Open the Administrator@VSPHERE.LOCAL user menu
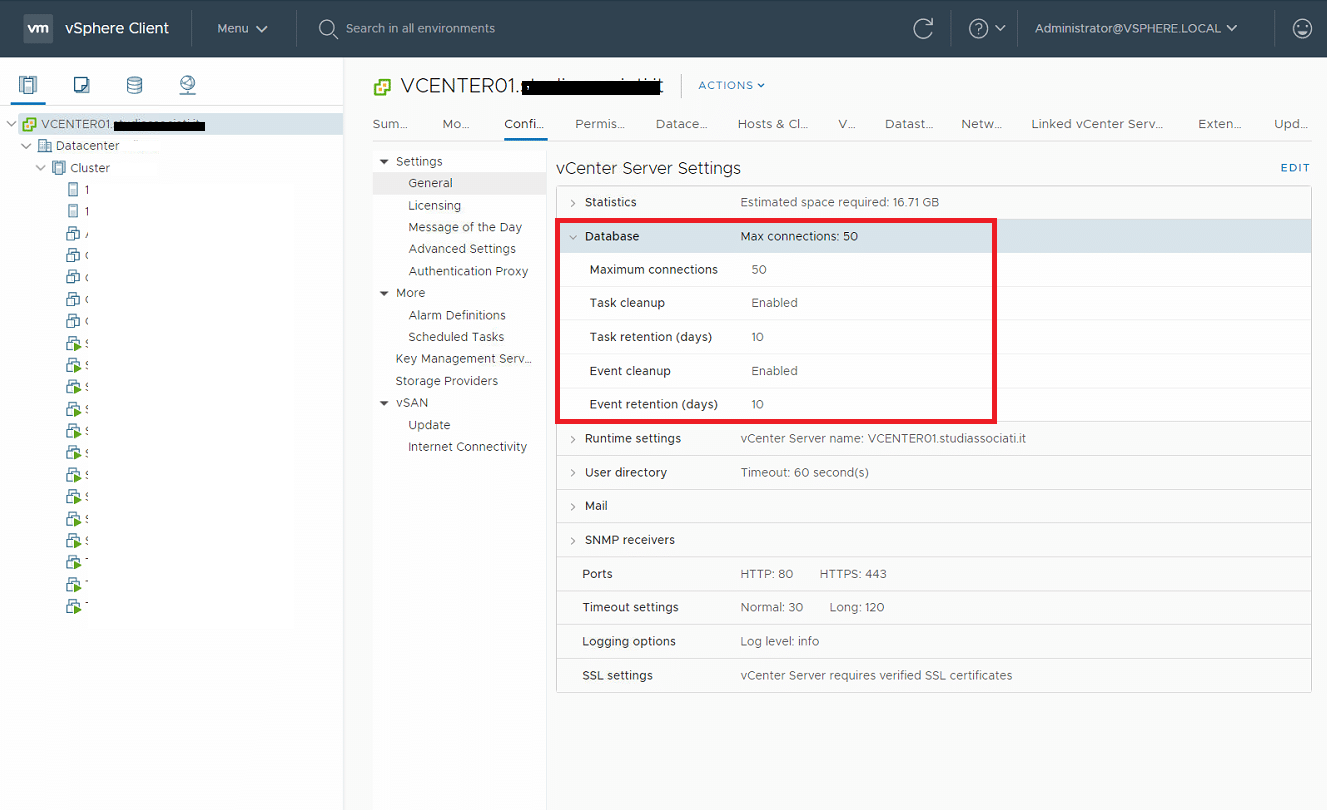 tap(1135, 29)
